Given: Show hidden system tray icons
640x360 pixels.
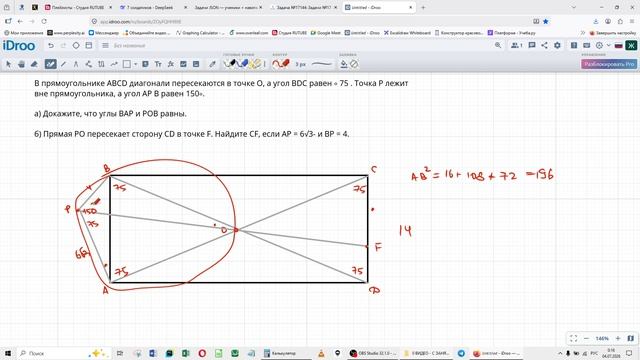Looking at the screenshot, I should point(560,353).
